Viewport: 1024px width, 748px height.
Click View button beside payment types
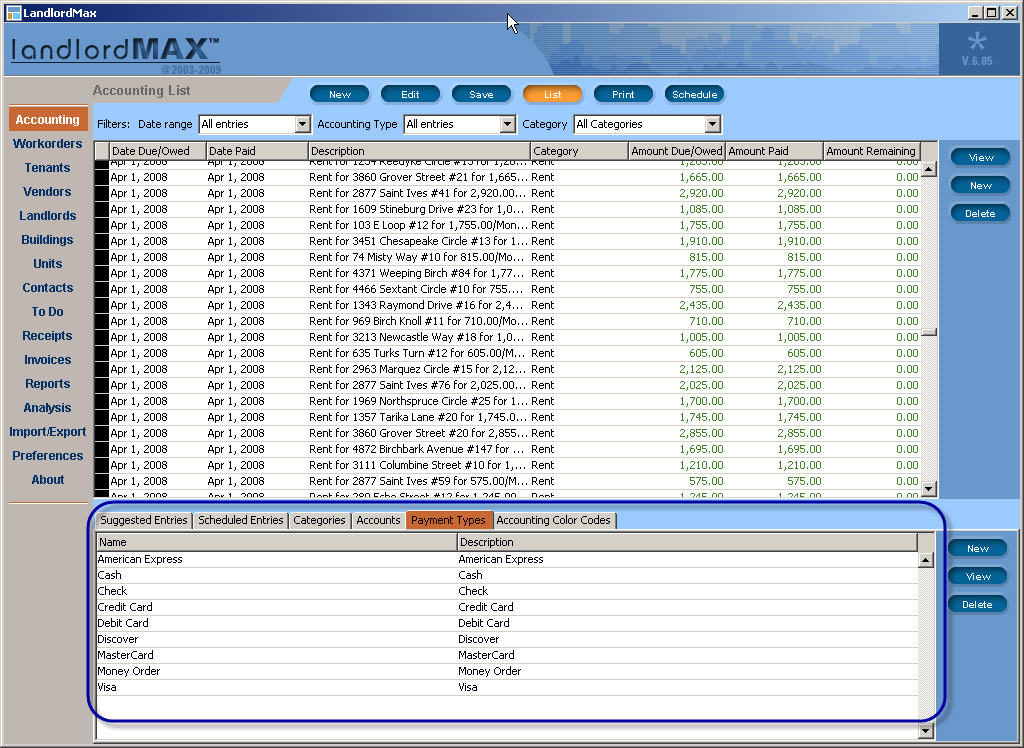coord(978,576)
